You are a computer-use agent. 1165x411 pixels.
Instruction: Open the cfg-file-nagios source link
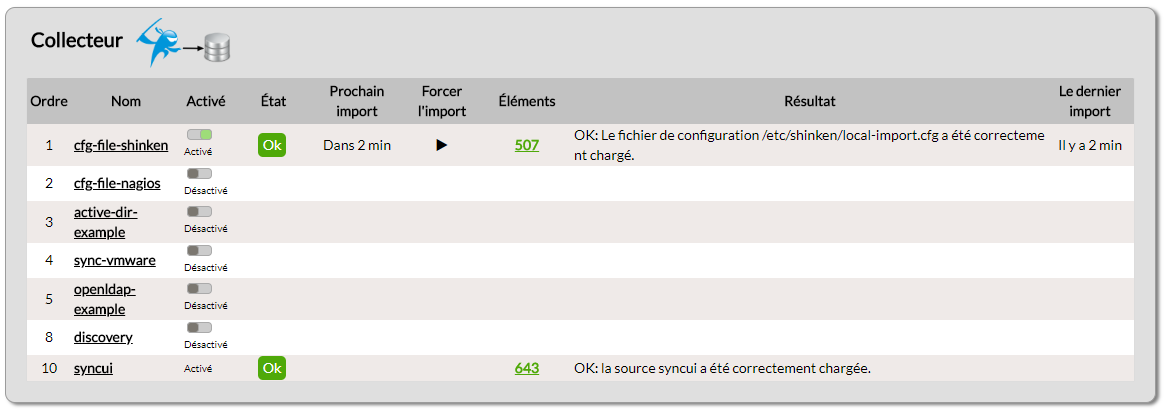tap(117, 183)
